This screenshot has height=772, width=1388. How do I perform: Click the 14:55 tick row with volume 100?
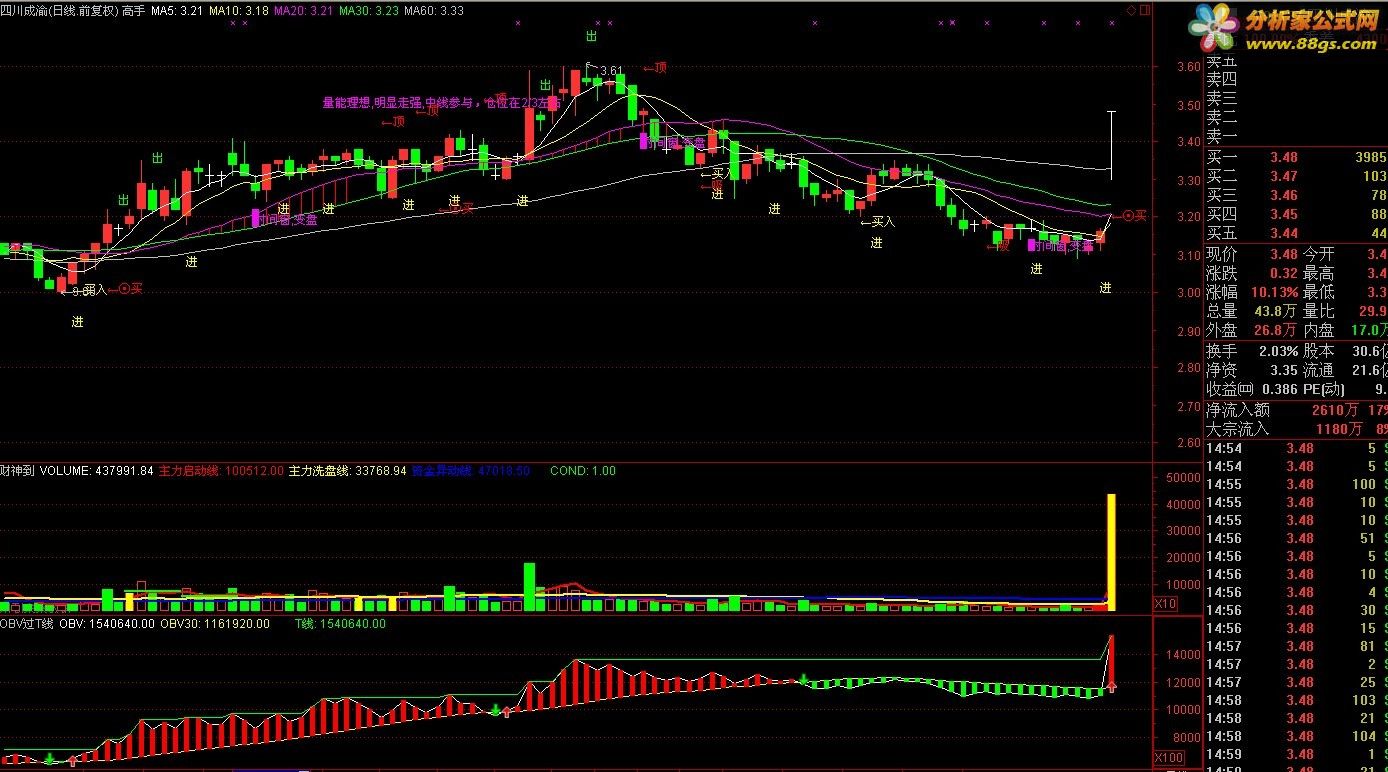pos(1296,484)
